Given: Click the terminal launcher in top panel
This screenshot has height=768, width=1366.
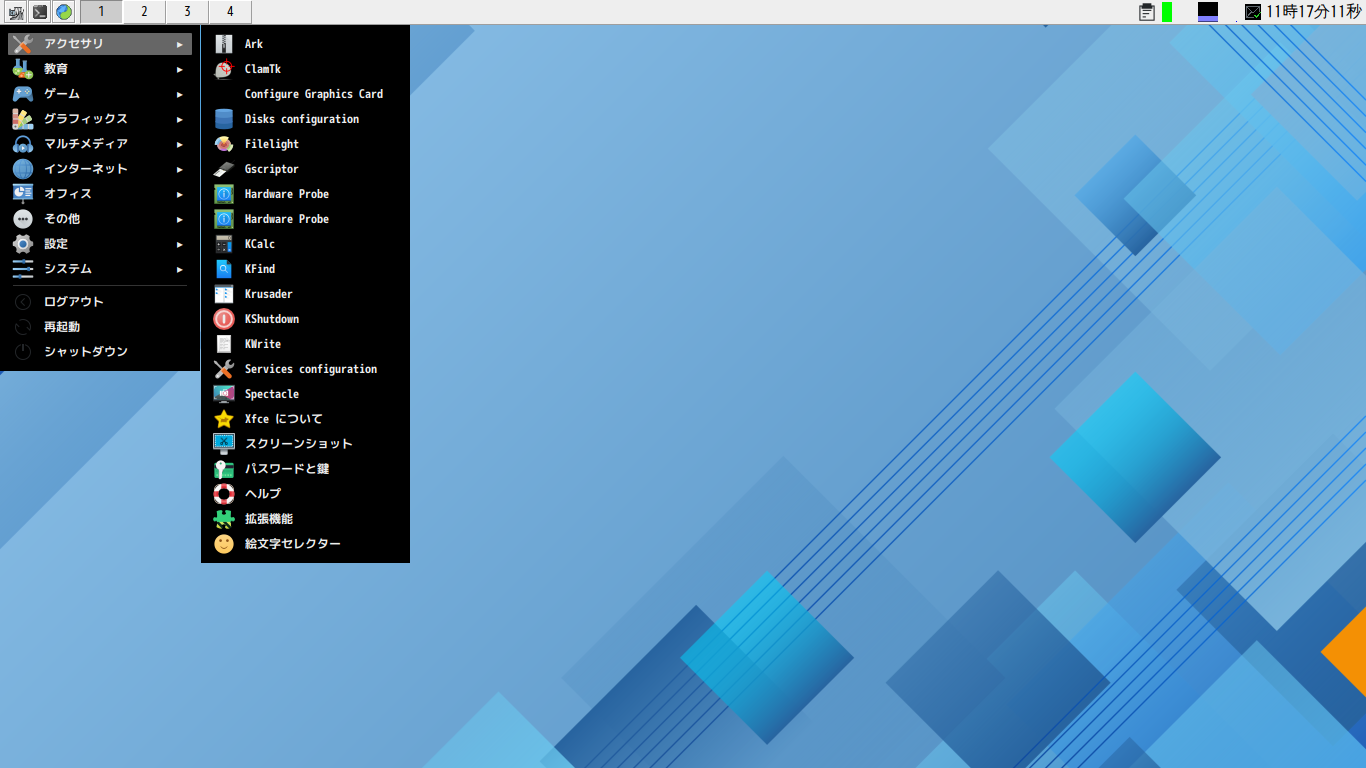Looking at the screenshot, I should (x=40, y=12).
